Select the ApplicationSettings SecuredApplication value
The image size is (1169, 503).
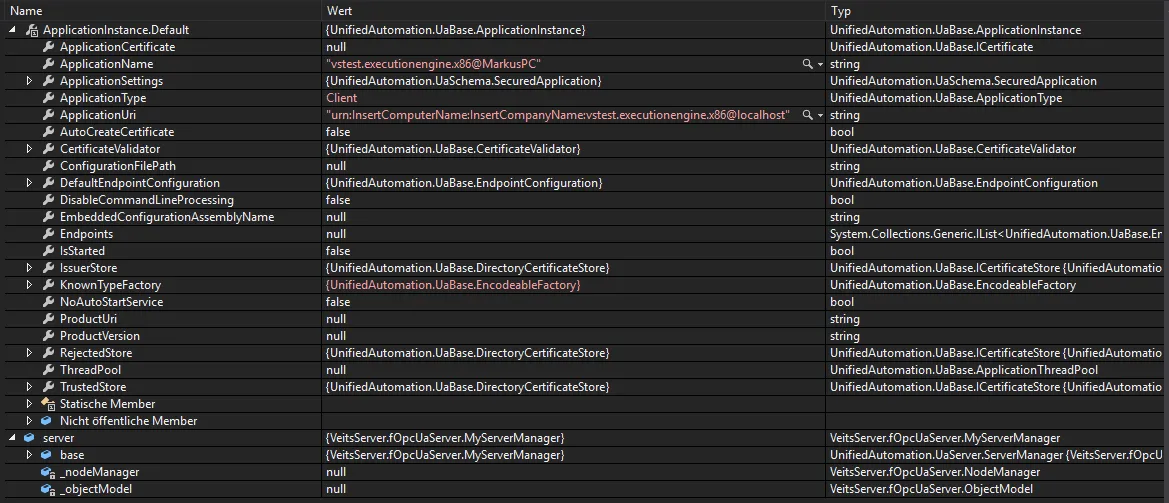(x=464, y=80)
